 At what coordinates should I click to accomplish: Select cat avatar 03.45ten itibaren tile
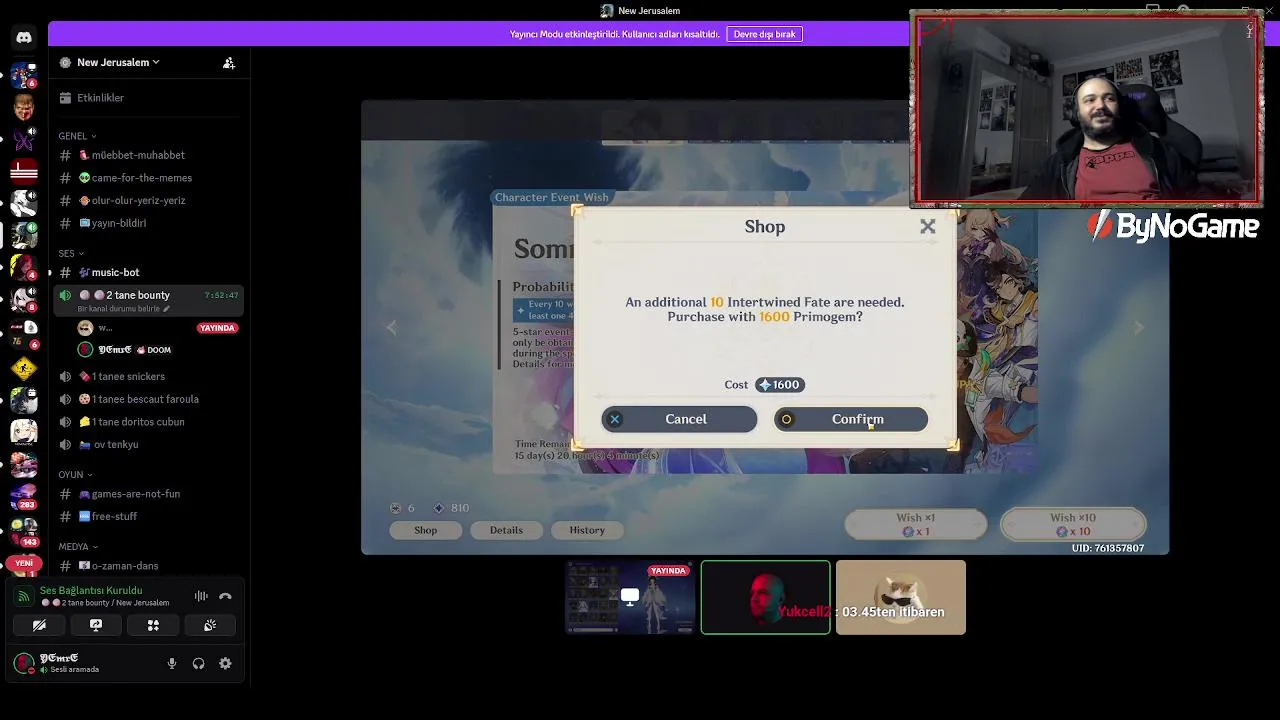[901, 597]
